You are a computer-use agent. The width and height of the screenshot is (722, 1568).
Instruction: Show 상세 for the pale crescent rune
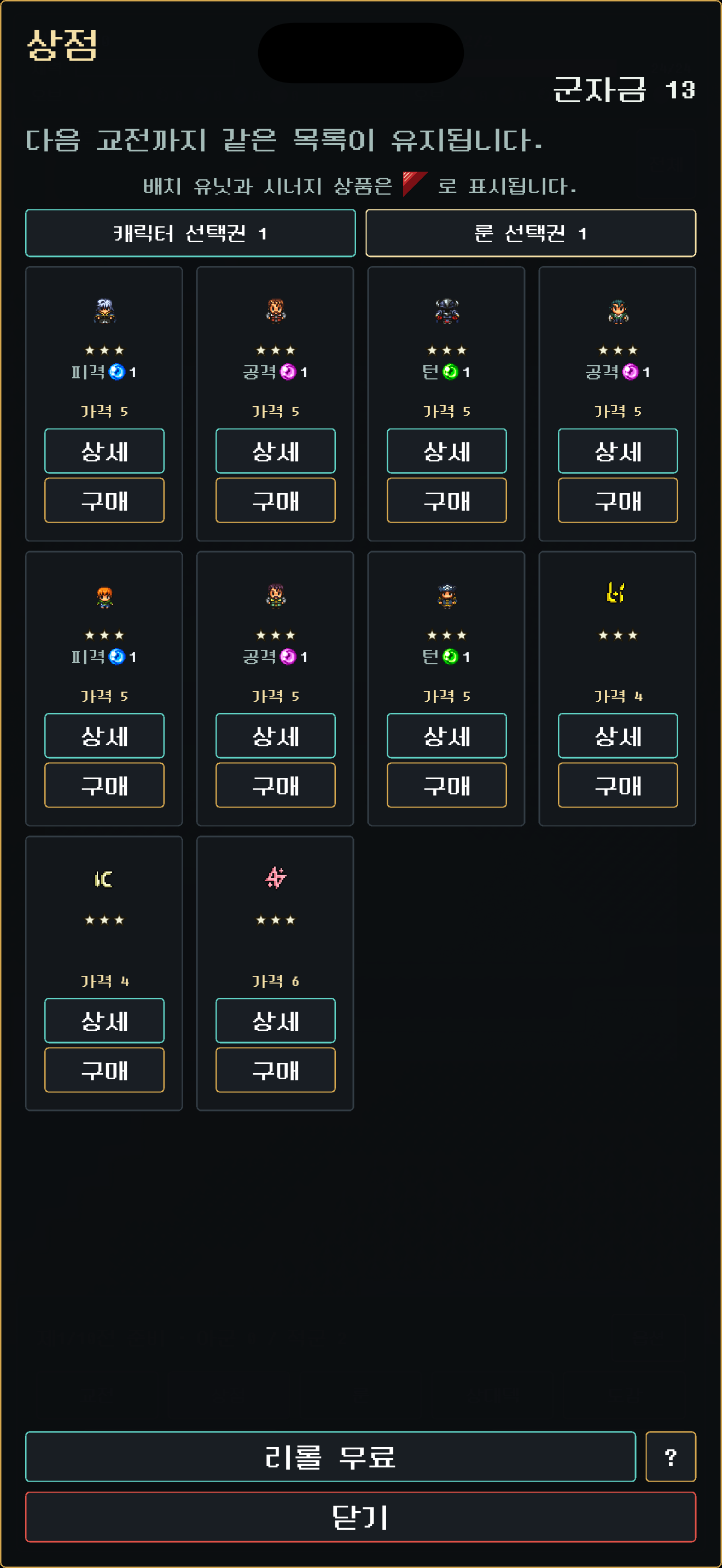tap(104, 1020)
